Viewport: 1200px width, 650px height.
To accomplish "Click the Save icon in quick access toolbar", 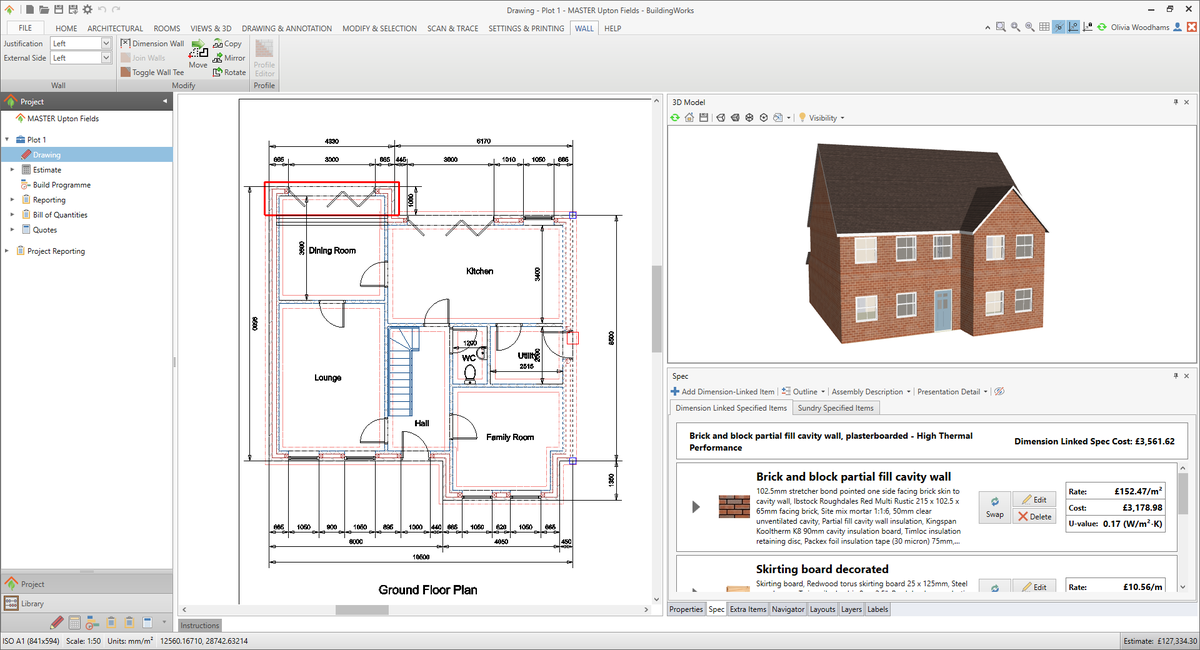I will click(x=59, y=9).
